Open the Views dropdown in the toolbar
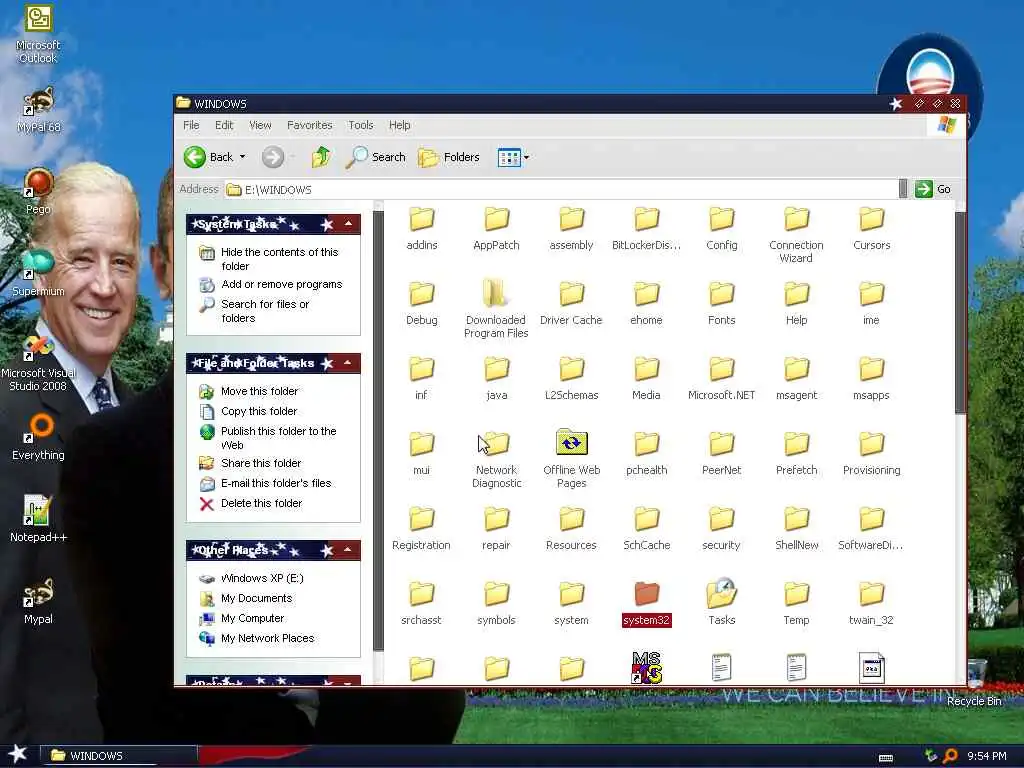Screen dimensions: 1024x768 click(x=513, y=157)
